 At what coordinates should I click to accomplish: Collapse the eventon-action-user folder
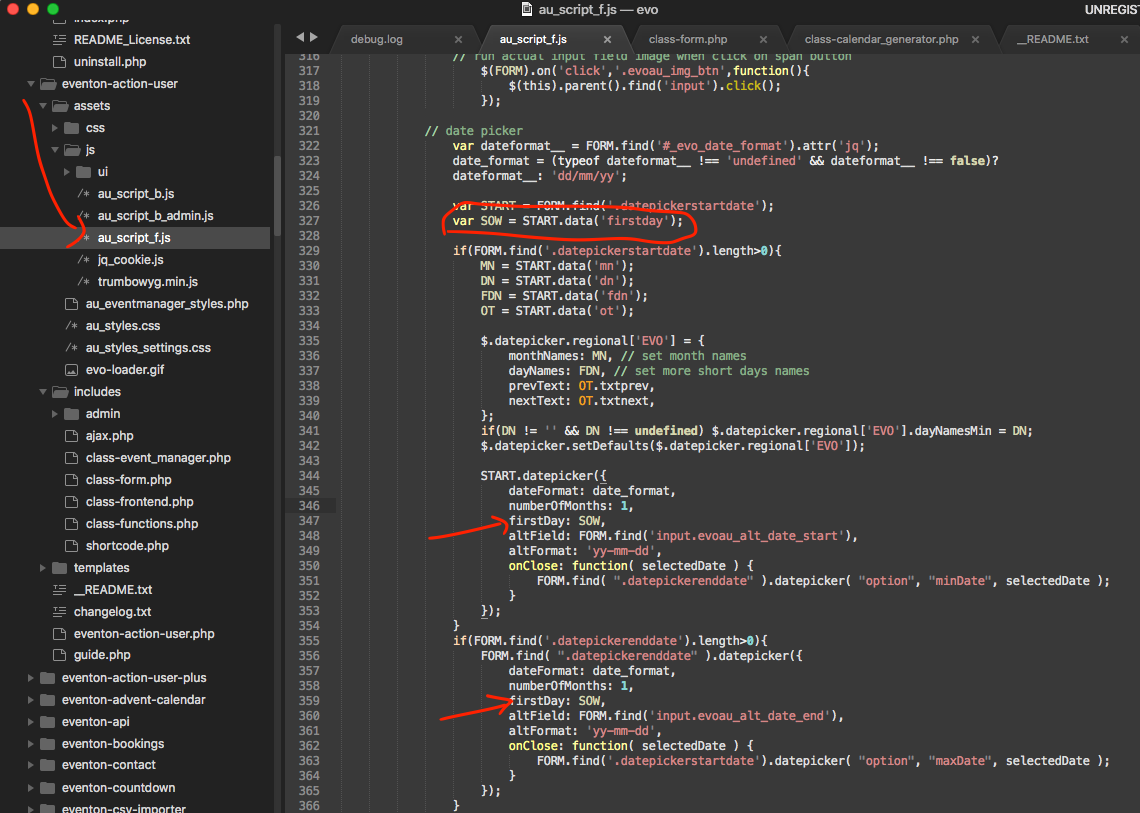click(31, 84)
